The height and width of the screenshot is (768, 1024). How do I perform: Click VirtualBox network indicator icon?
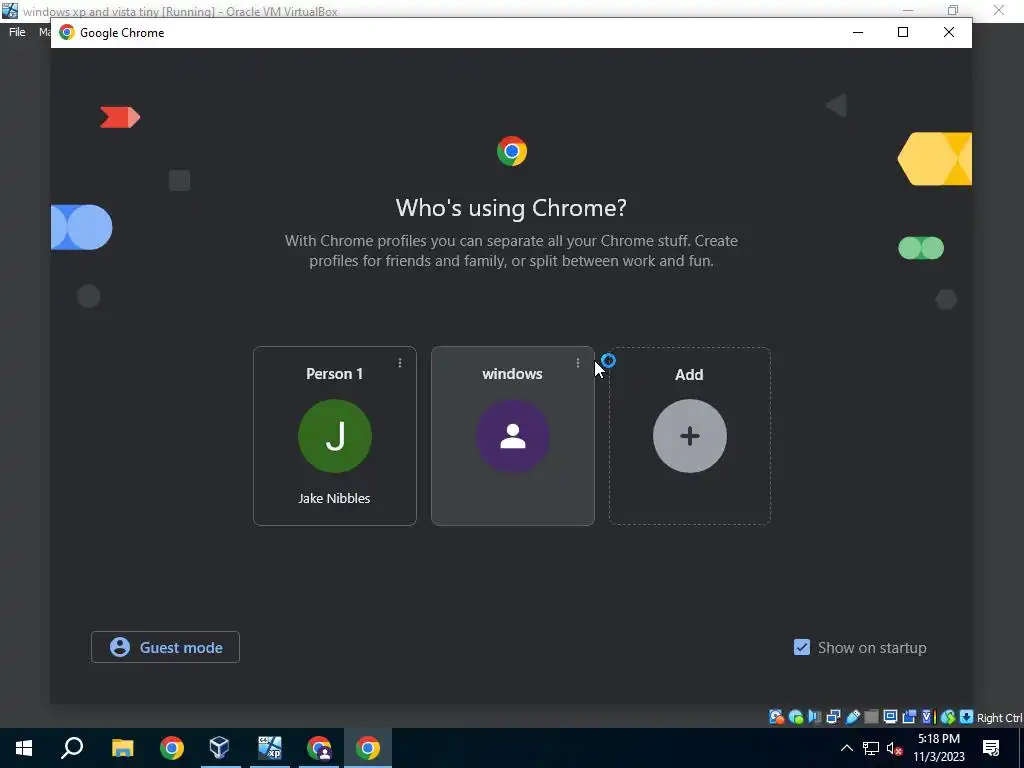pyautogui.click(x=833, y=717)
